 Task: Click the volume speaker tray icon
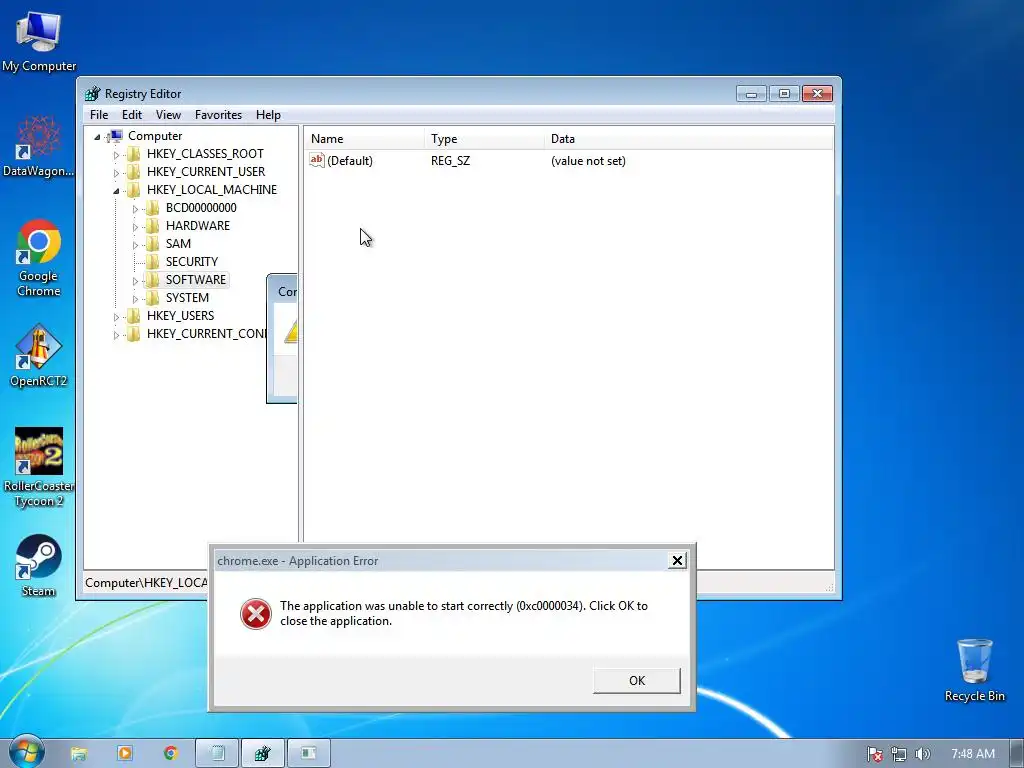(922, 754)
